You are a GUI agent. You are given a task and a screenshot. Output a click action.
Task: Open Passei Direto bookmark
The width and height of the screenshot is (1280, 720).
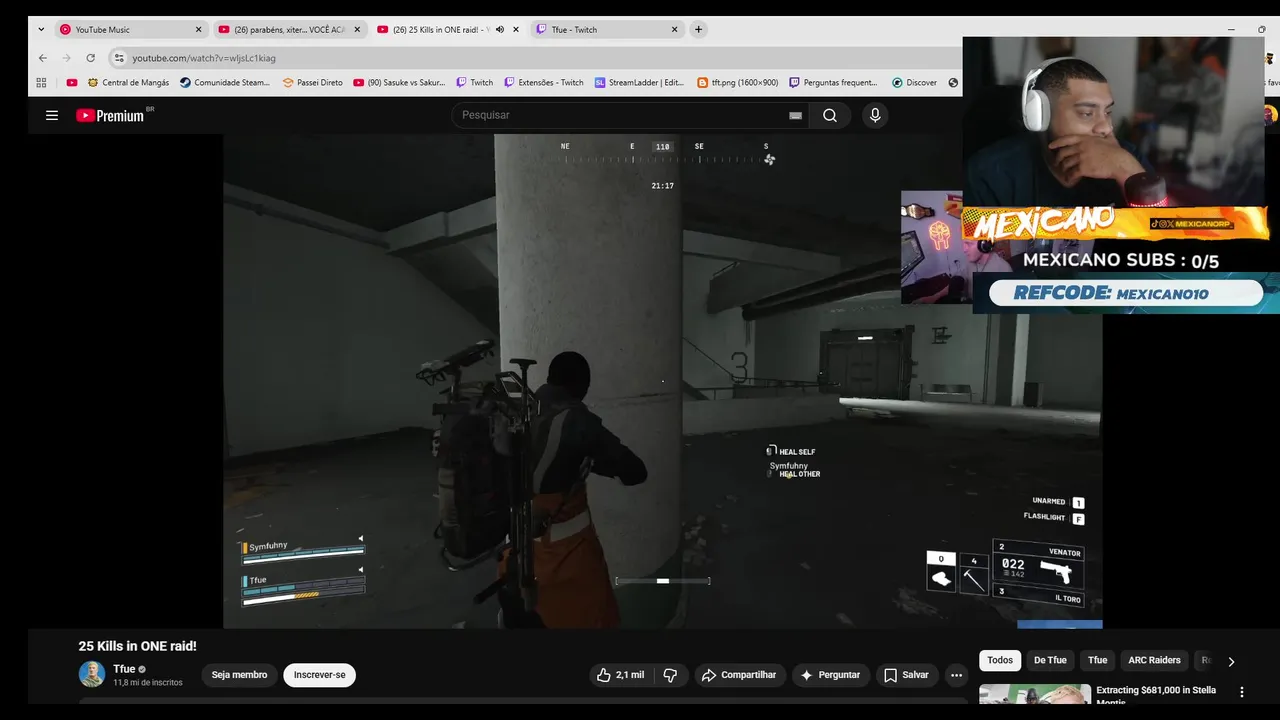click(311, 83)
